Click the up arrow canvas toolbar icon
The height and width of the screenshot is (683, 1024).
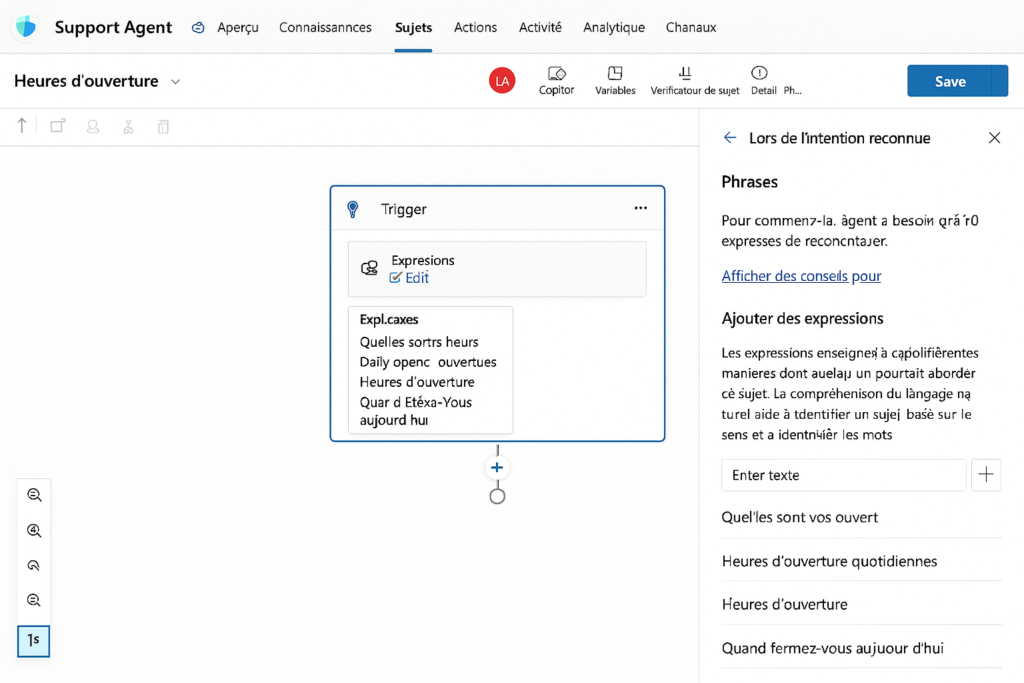tap(22, 125)
